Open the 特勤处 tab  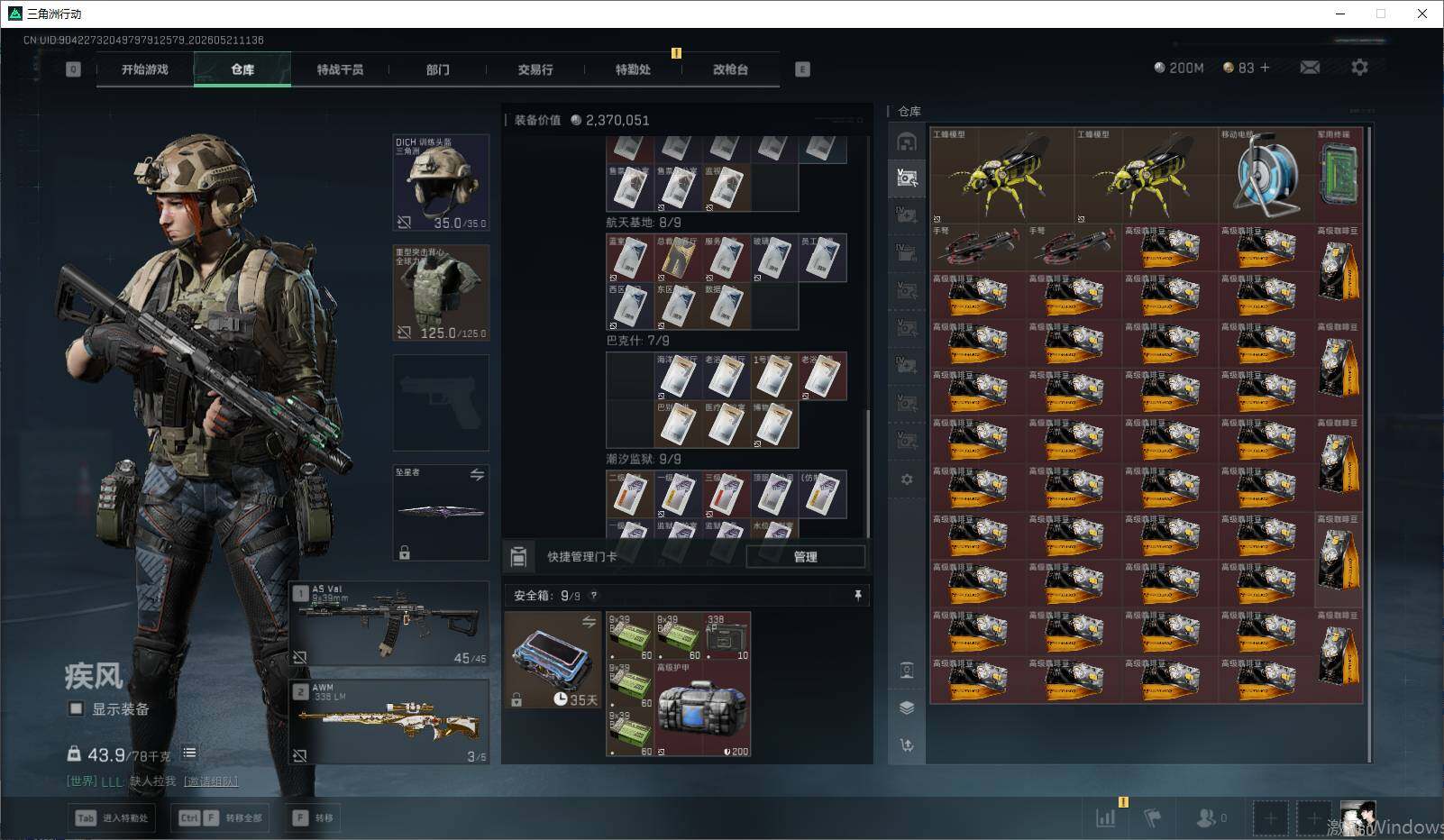(633, 69)
